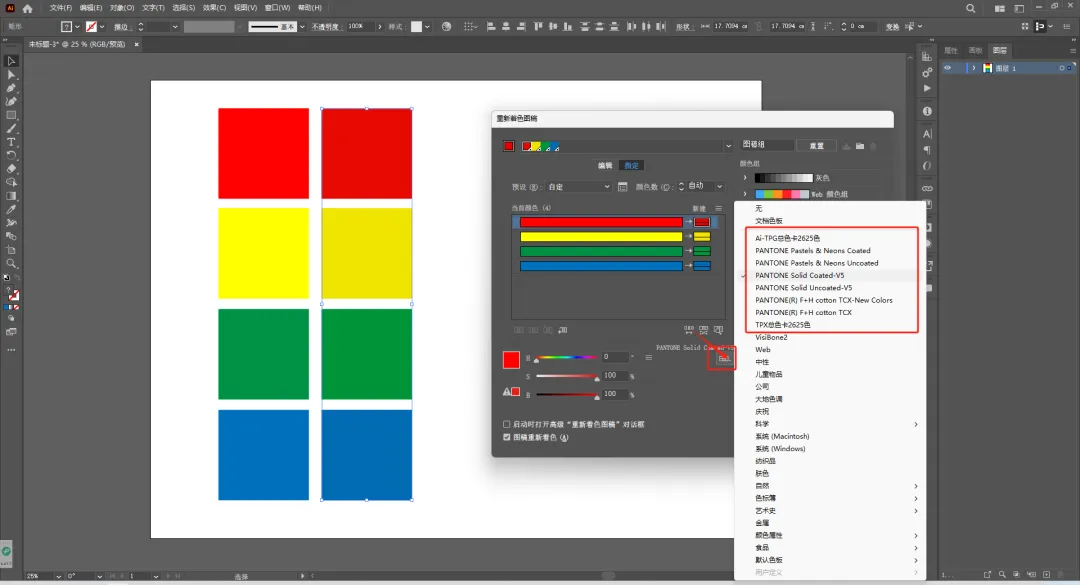Click the color reduction options icon beside 预设
The width and height of the screenshot is (1080, 585).
coord(623,187)
